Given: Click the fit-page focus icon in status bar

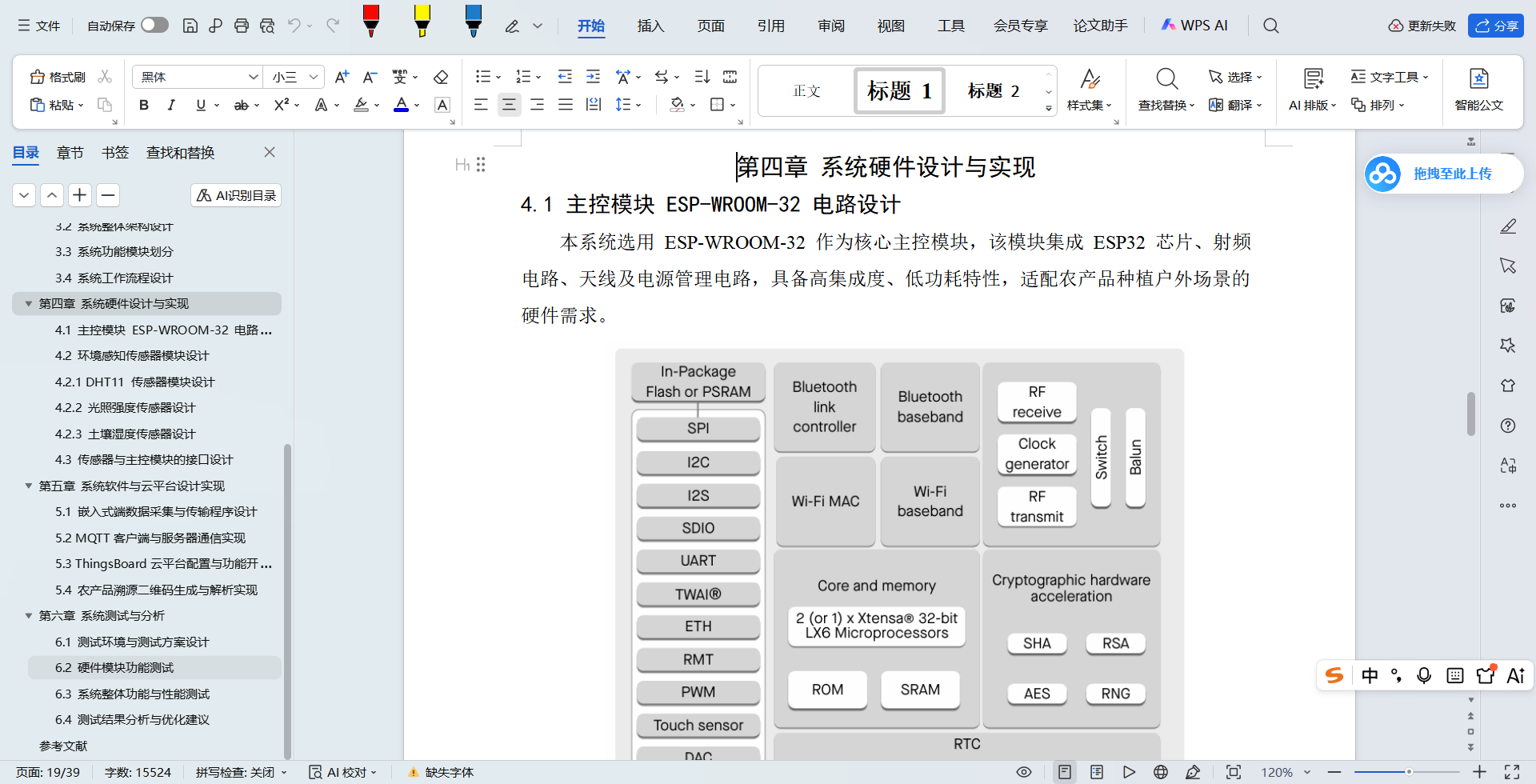Looking at the screenshot, I should [x=1234, y=772].
